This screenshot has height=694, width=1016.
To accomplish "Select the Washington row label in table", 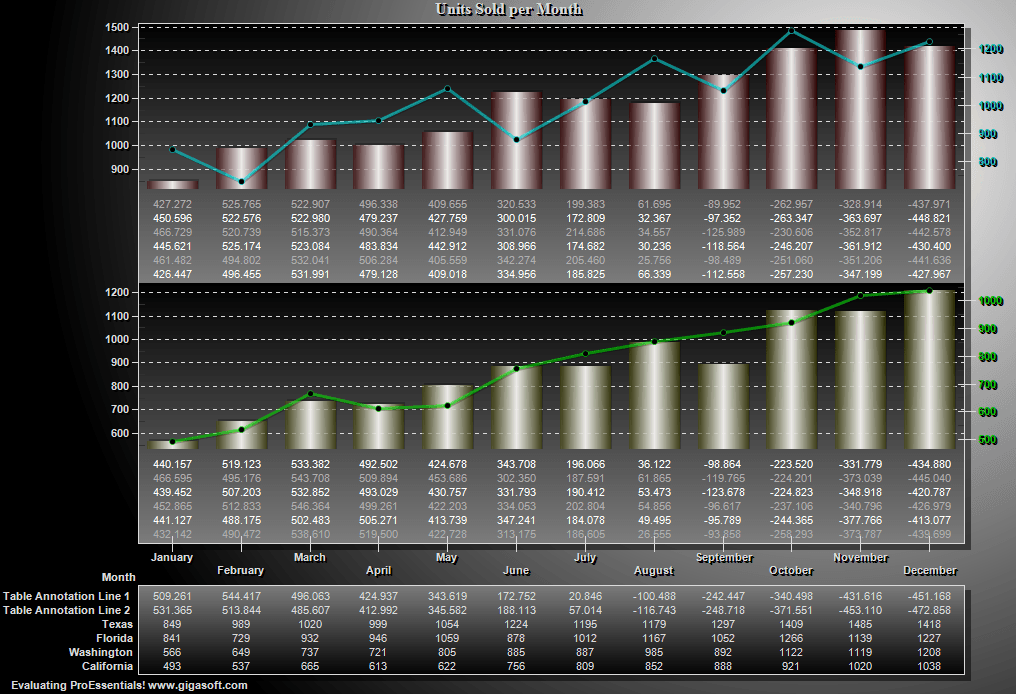I will pyautogui.click(x=100, y=652).
